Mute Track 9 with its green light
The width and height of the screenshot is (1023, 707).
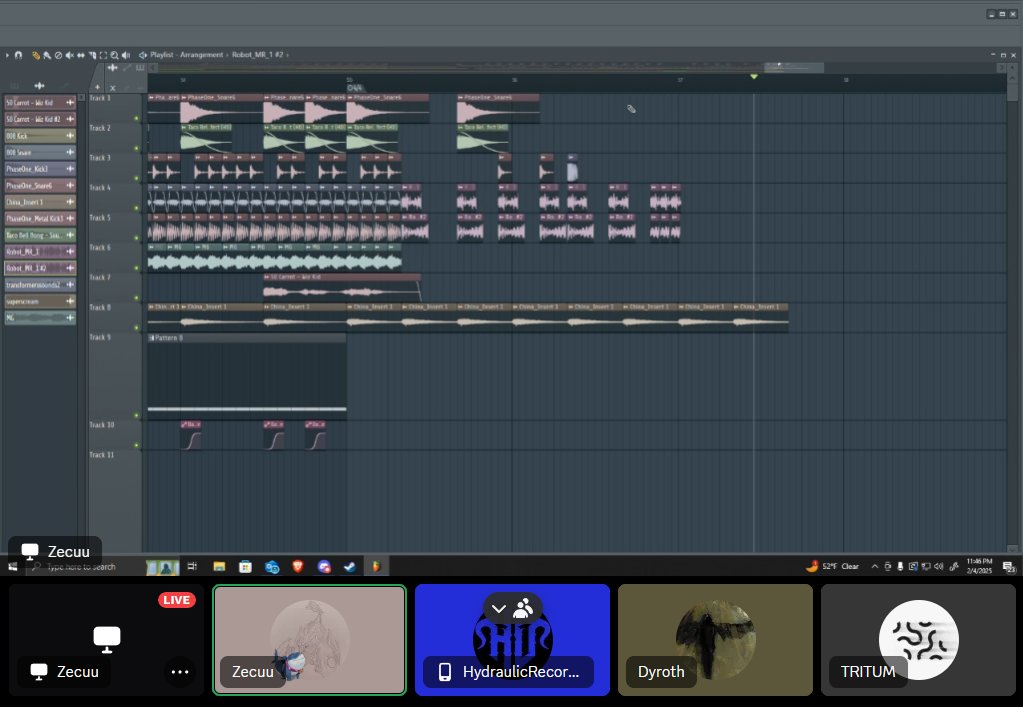136,415
